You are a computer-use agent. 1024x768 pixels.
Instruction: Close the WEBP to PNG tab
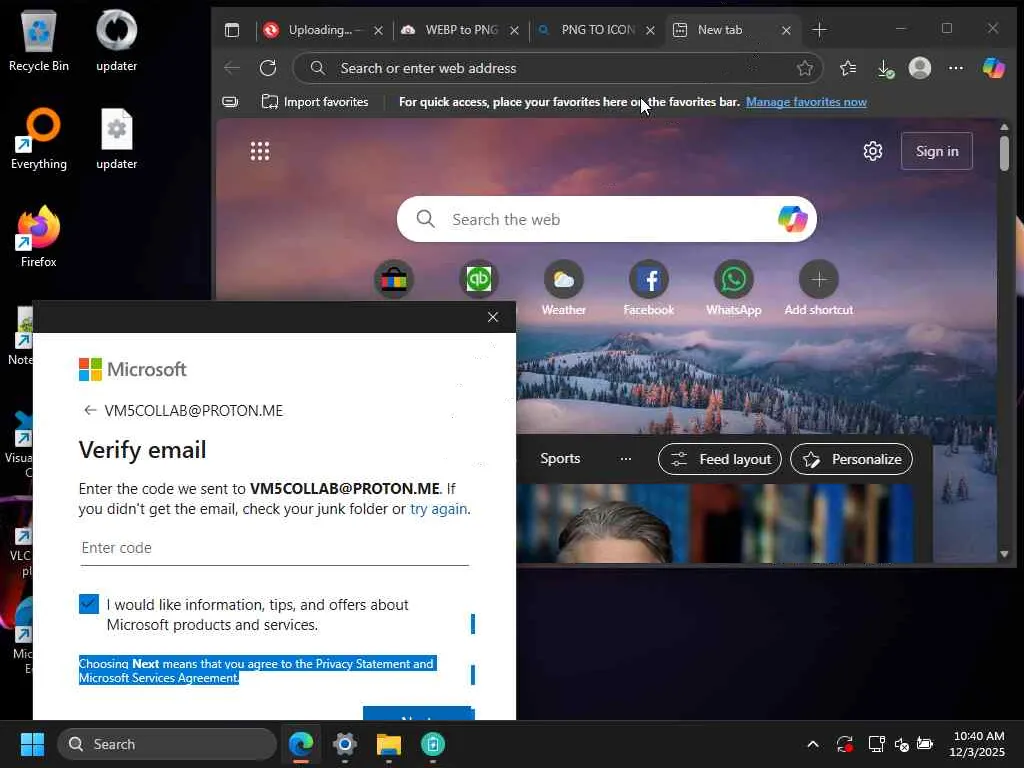515,31
